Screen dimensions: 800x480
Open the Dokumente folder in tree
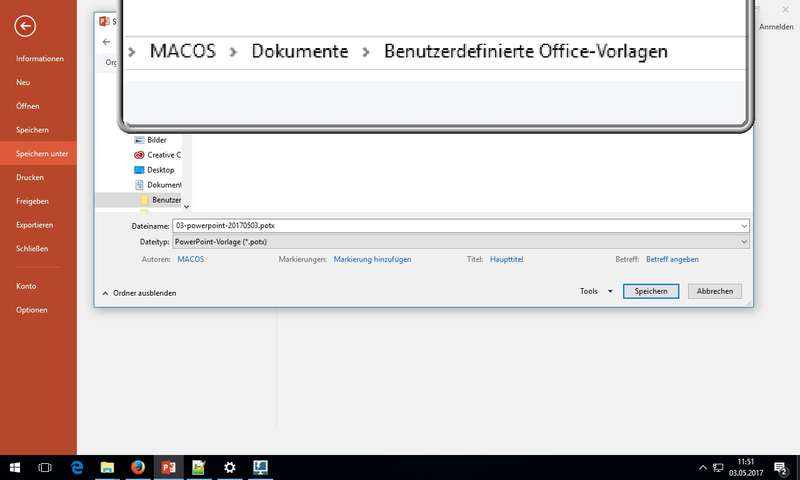[157, 185]
